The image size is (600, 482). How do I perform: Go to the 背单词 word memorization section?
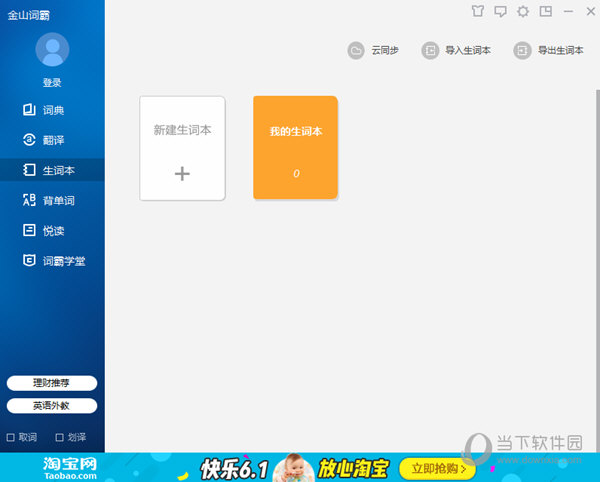[52, 200]
